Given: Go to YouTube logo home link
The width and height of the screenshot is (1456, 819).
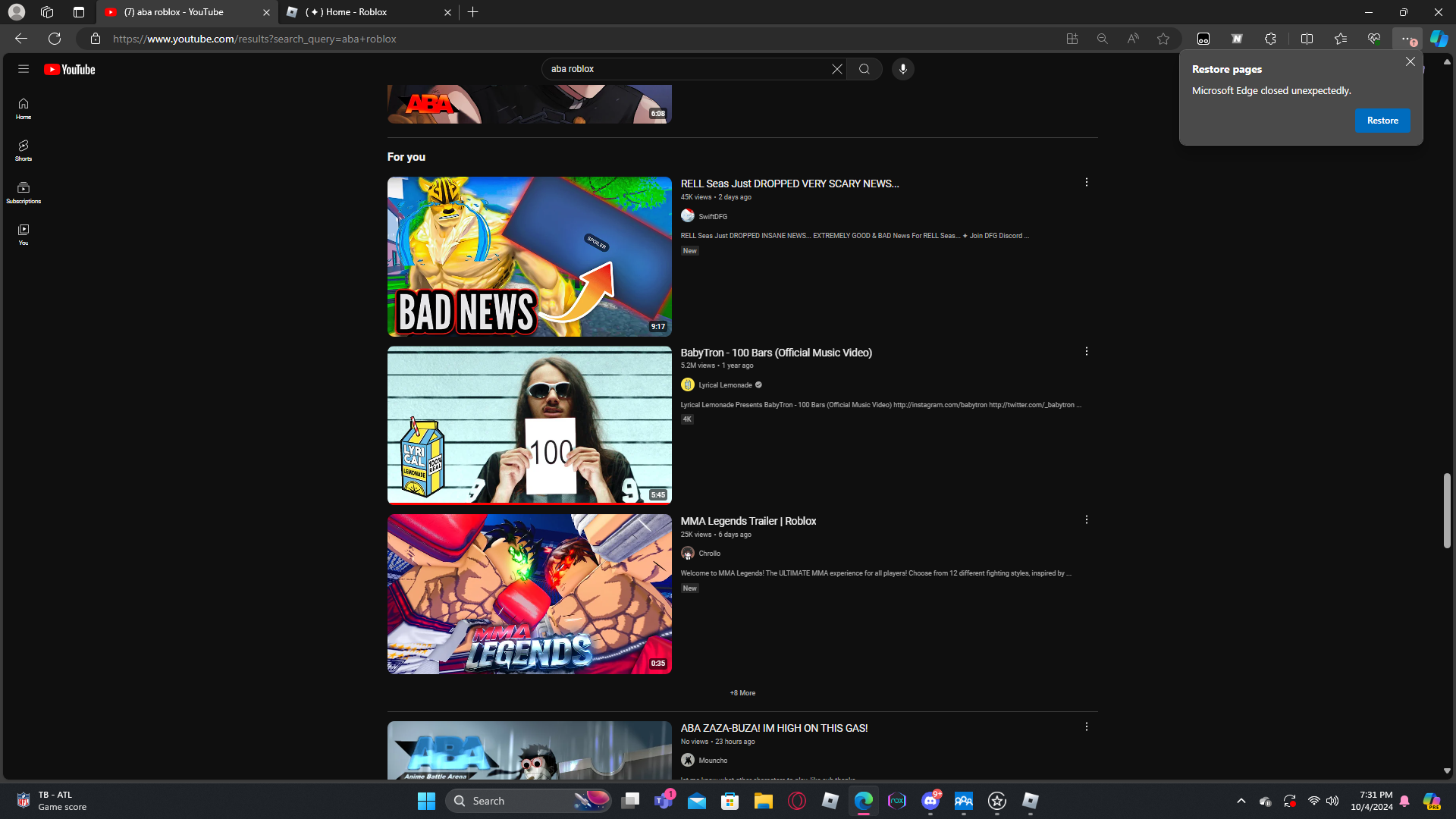Looking at the screenshot, I should point(69,70).
